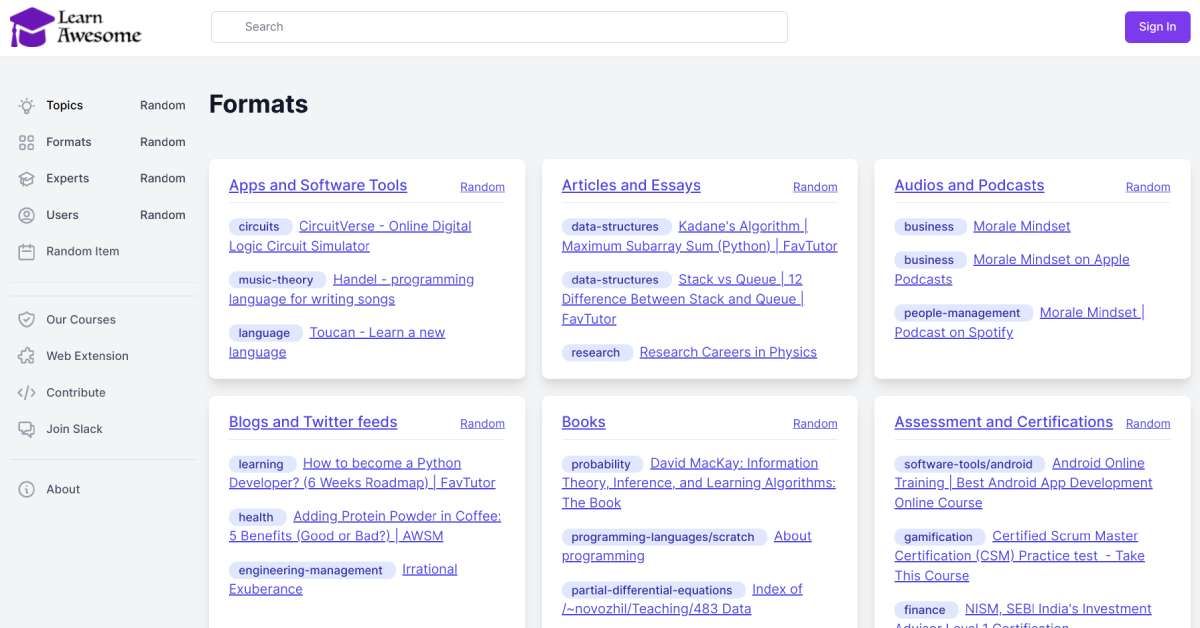Image resolution: width=1200 pixels, height=628 pixels.
Task: Click the Our Courses shield icon
Action: [27, 320]
